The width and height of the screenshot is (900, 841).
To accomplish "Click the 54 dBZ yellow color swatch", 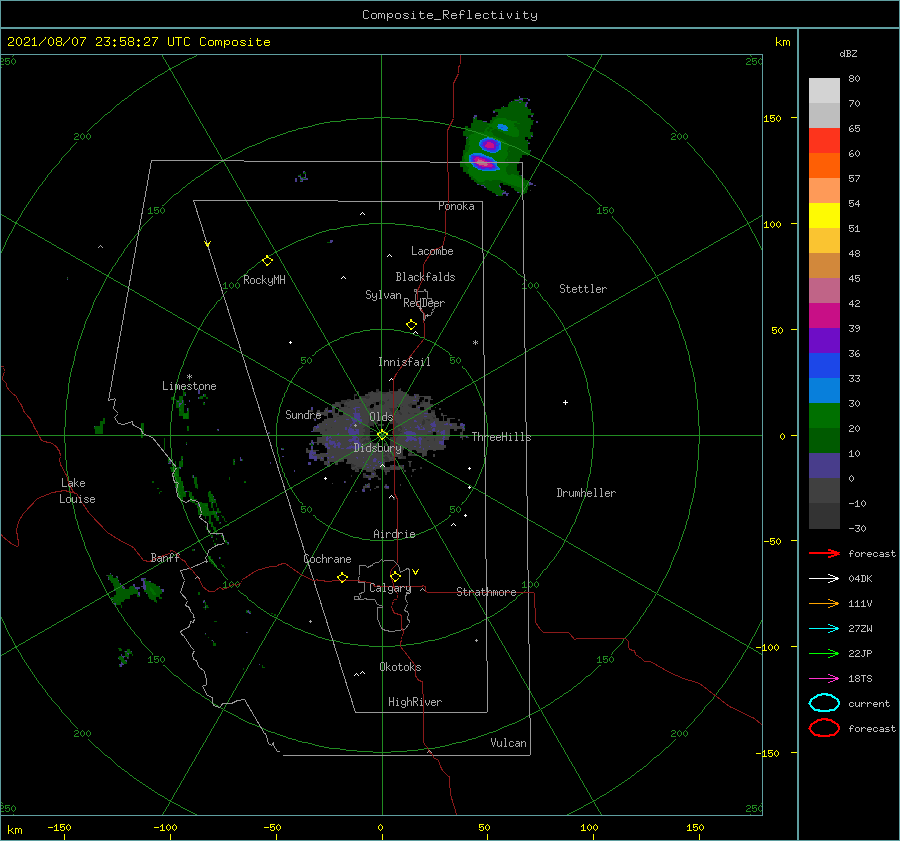I will (824, 215).
